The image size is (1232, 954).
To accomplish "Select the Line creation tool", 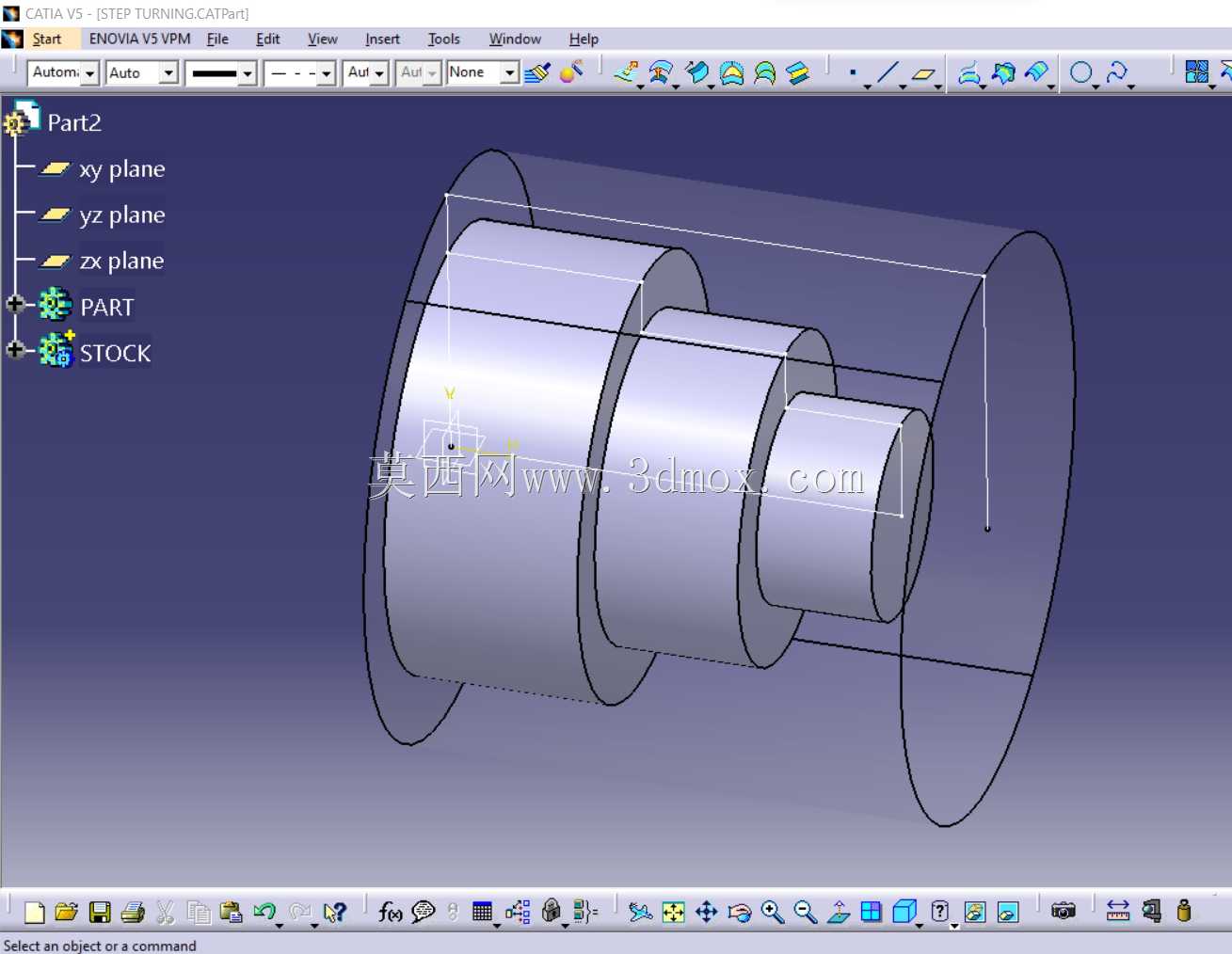I will (888, 72).
